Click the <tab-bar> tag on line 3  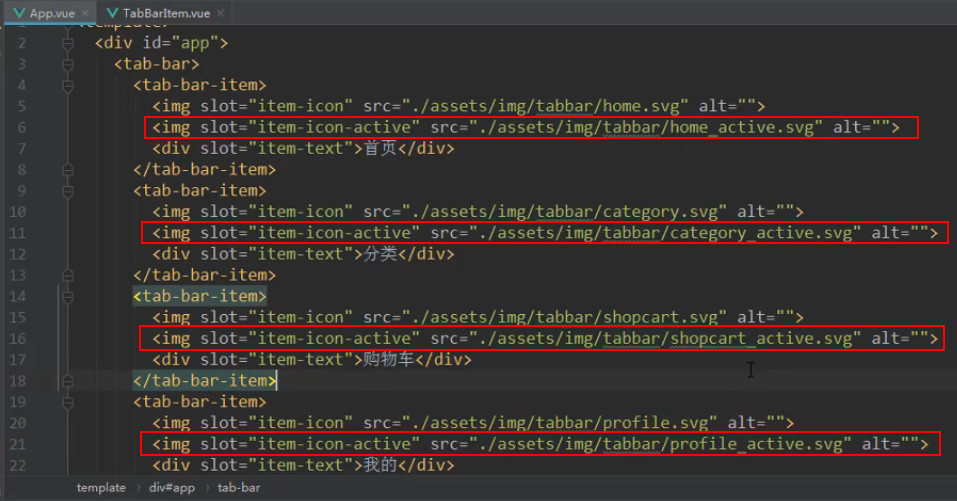(156, 64)
